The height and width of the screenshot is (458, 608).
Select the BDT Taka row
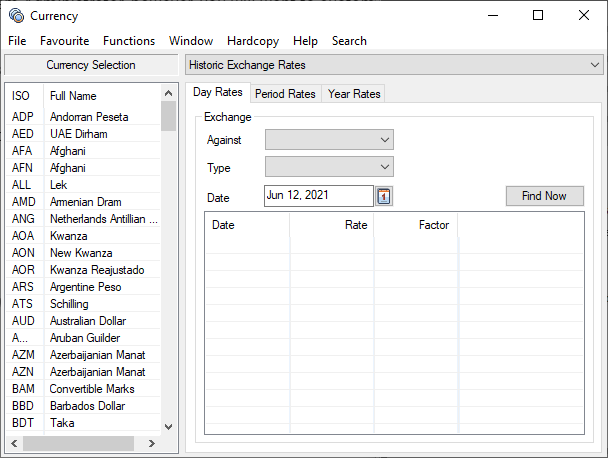tap(83, 423)
